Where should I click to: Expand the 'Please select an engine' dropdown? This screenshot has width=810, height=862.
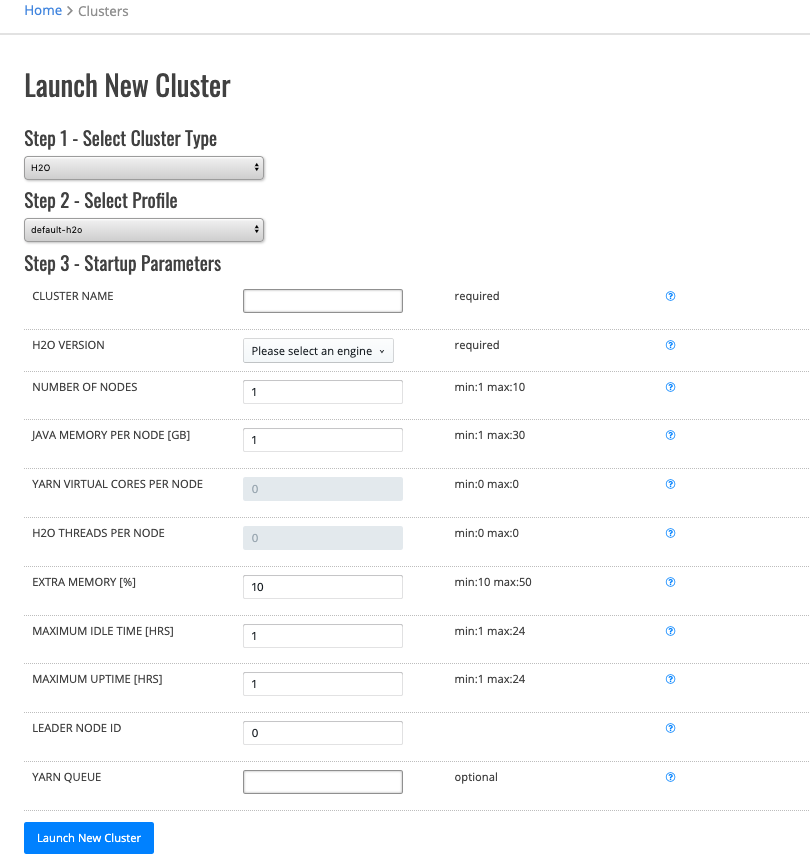318,351
